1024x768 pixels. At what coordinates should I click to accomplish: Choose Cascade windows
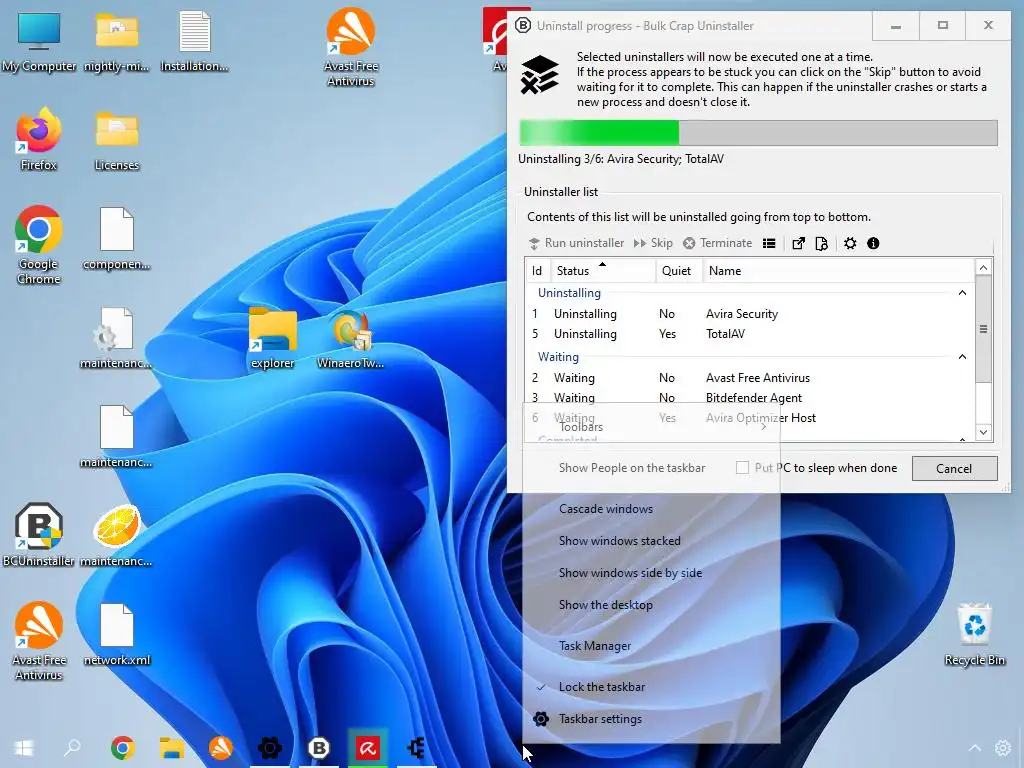click(651, 509)
